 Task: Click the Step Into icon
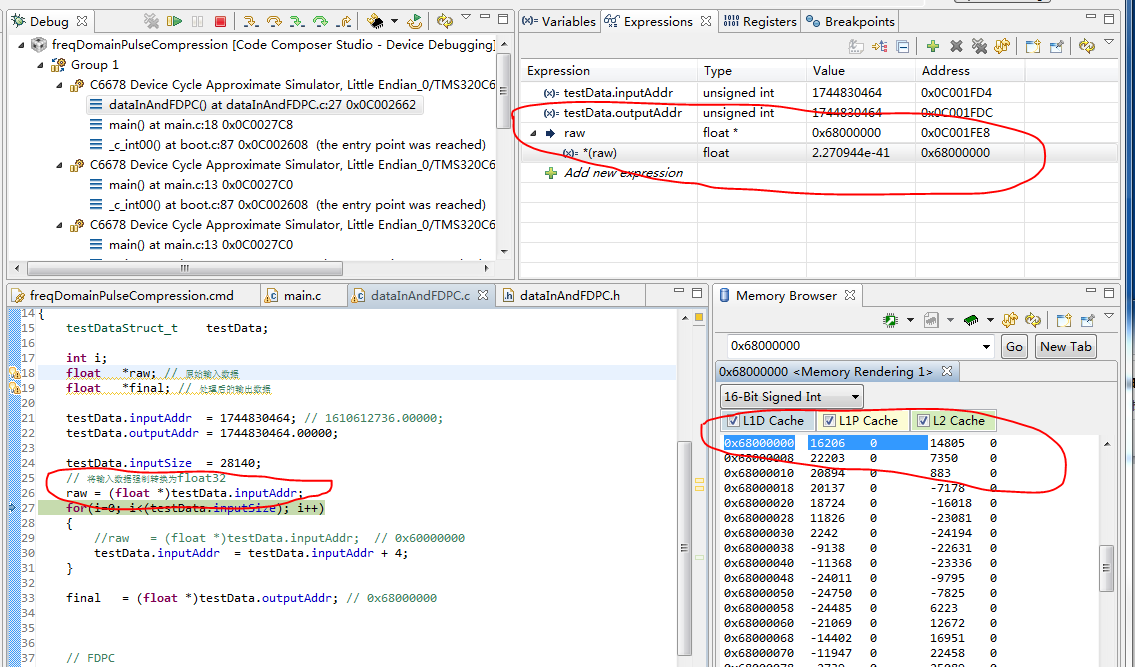click(x=249, y=21)
